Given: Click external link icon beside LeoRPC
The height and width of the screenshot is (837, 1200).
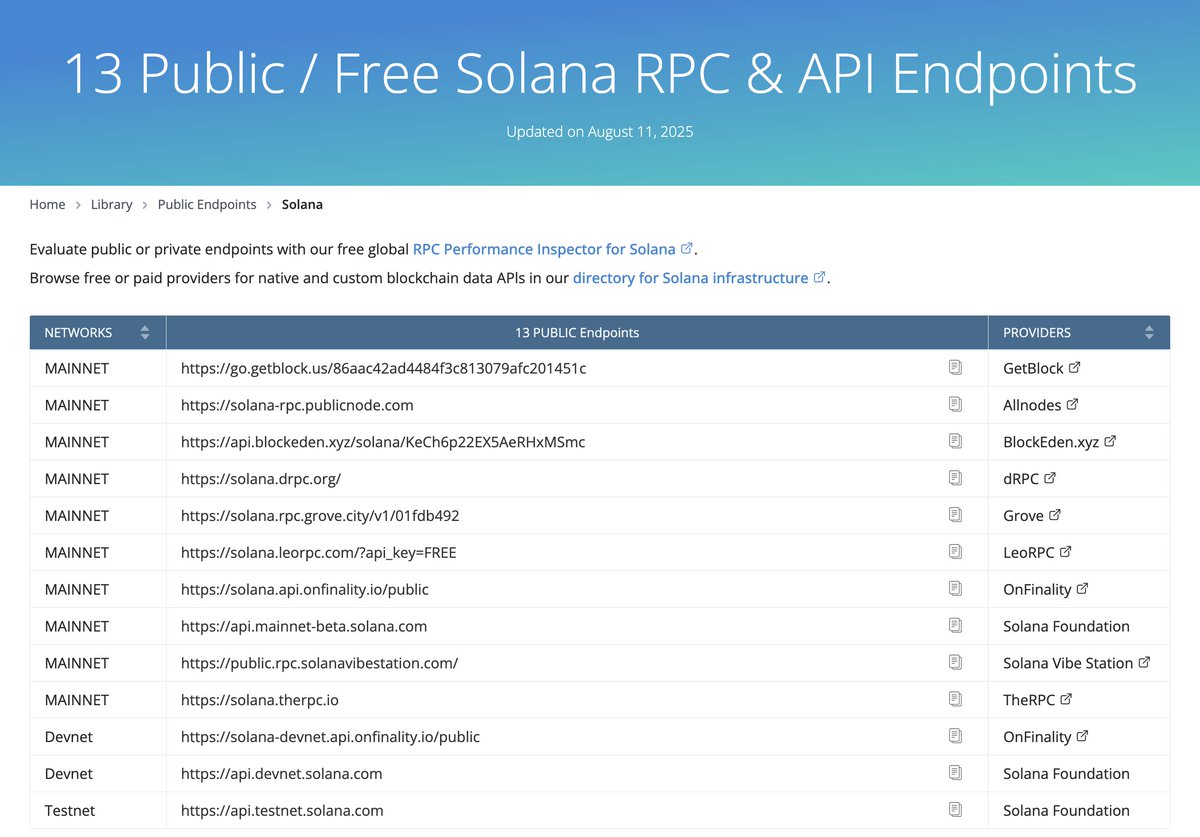Looking at the screenshot, I should pos(1066,551).
